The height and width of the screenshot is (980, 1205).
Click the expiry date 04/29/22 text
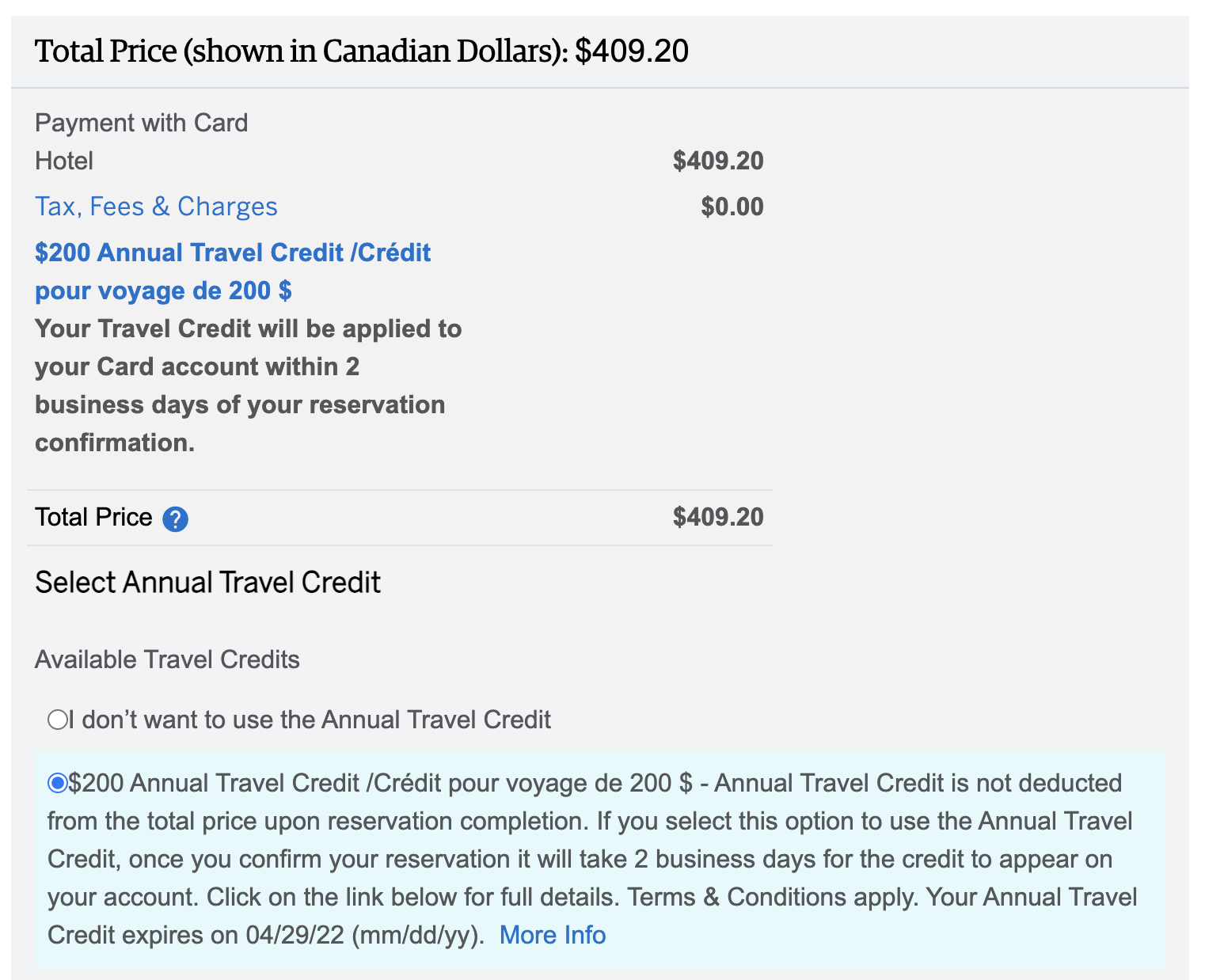295,935
